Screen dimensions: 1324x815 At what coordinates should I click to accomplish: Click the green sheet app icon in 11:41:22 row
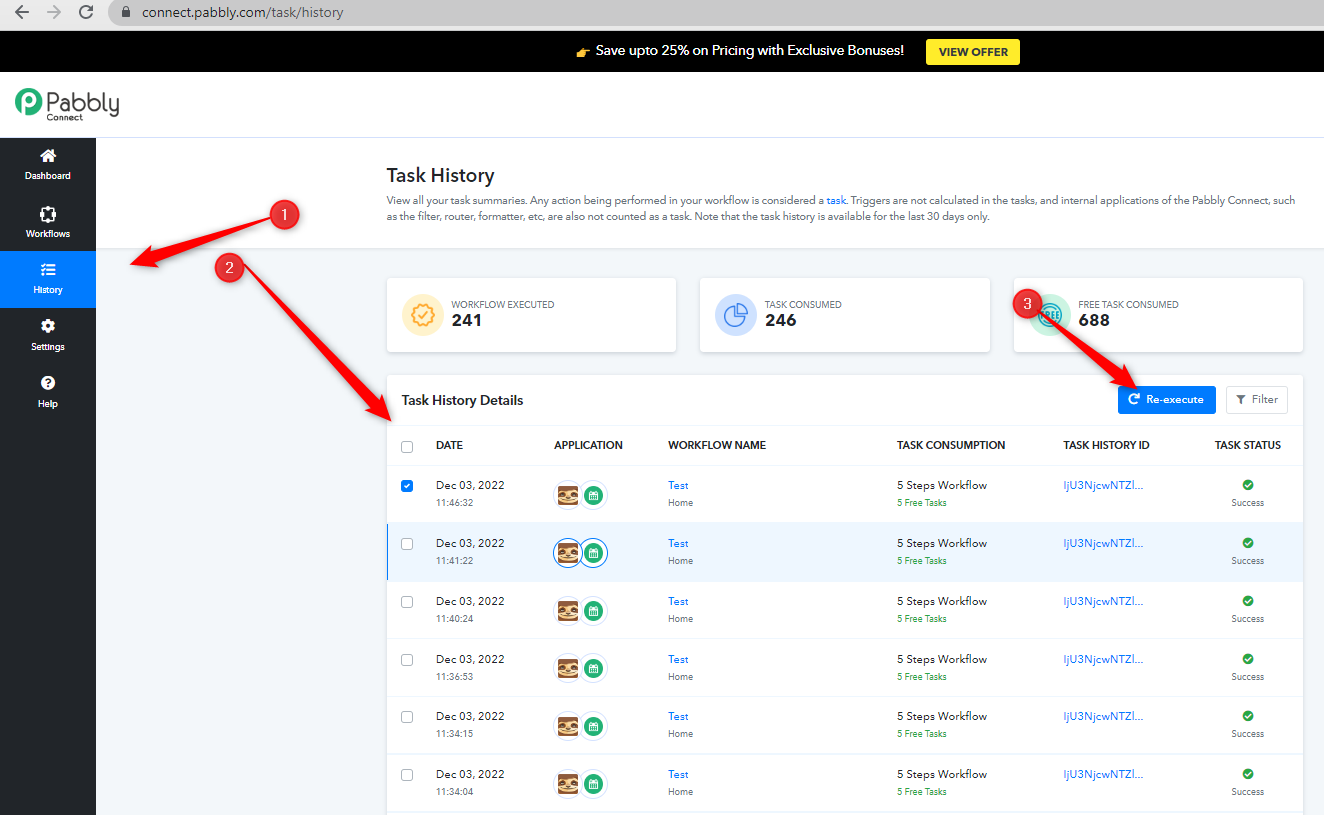coord(594,553)
